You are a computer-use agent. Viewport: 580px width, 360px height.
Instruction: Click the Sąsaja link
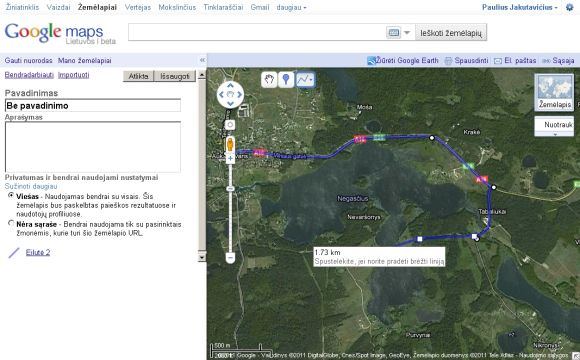[563, 60]
